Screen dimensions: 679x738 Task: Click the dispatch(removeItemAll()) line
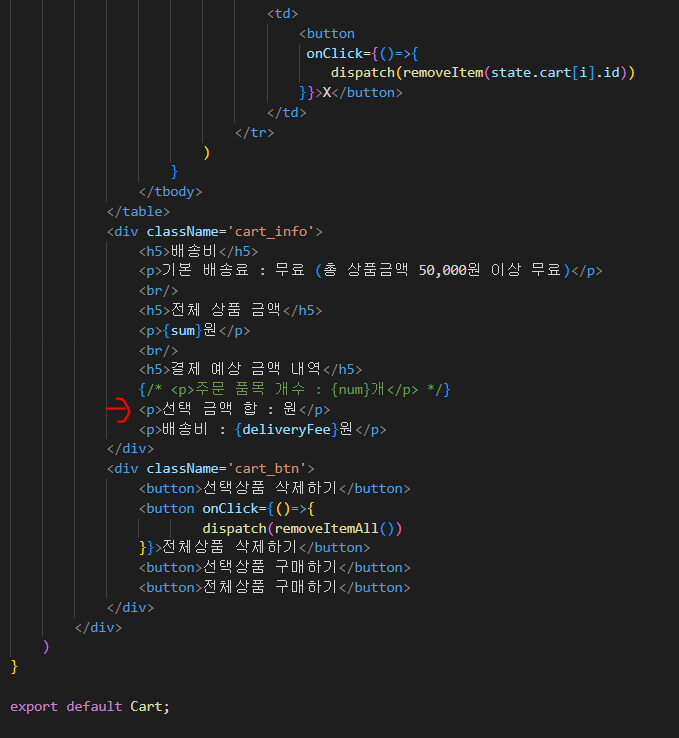tap(302, 529)
